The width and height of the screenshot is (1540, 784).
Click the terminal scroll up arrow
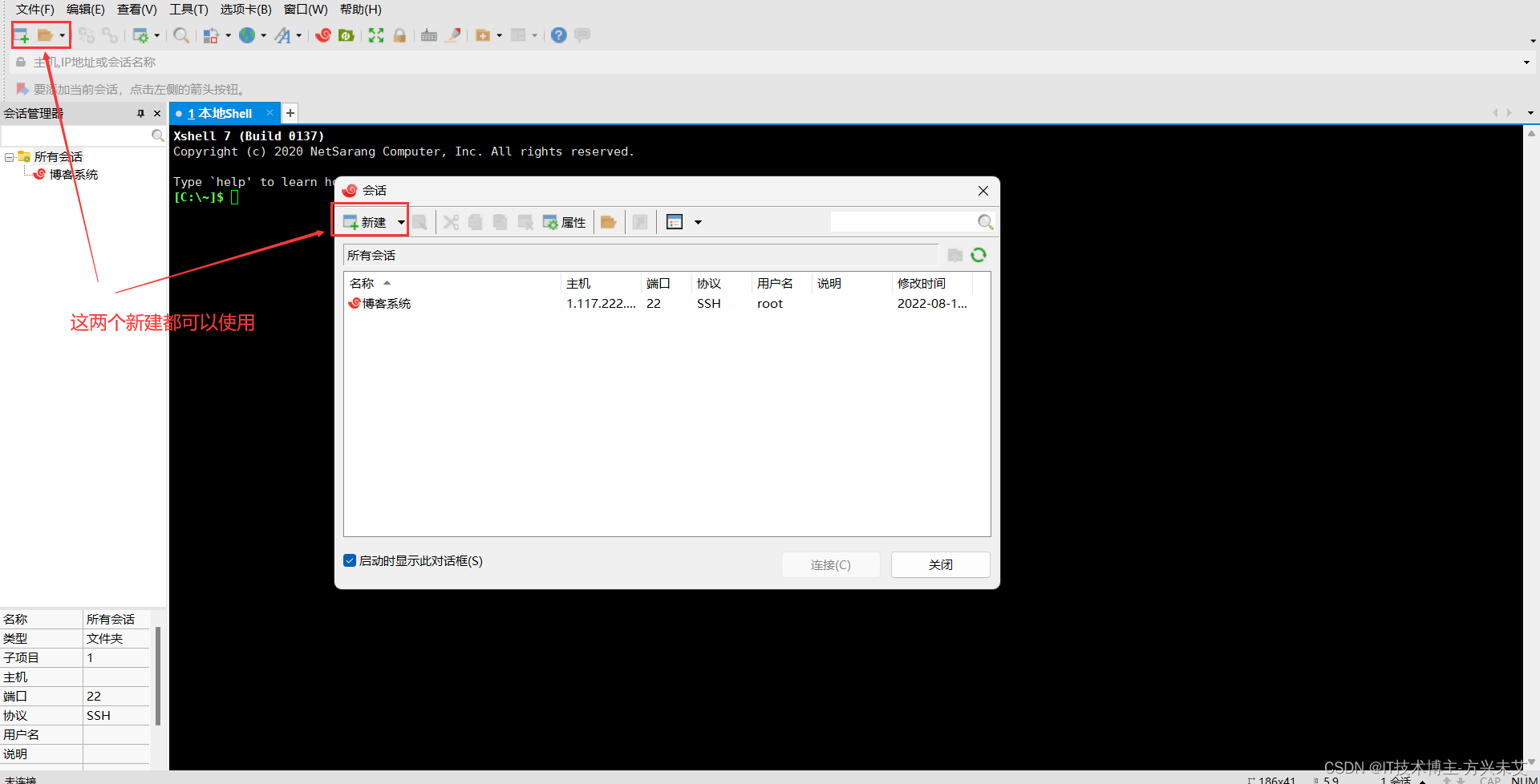(x=1531, y=134)
